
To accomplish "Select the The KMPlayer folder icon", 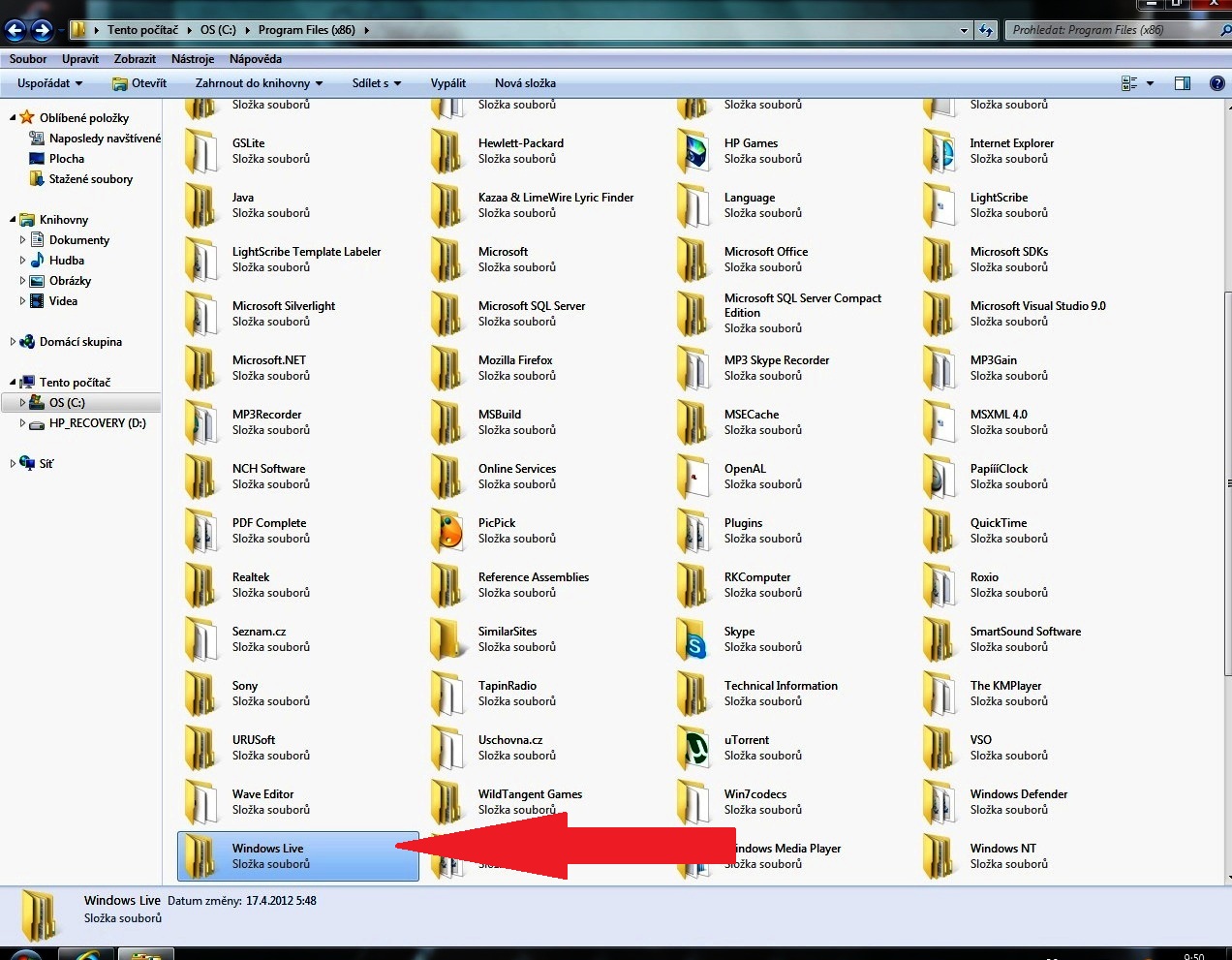I will 939,693.
